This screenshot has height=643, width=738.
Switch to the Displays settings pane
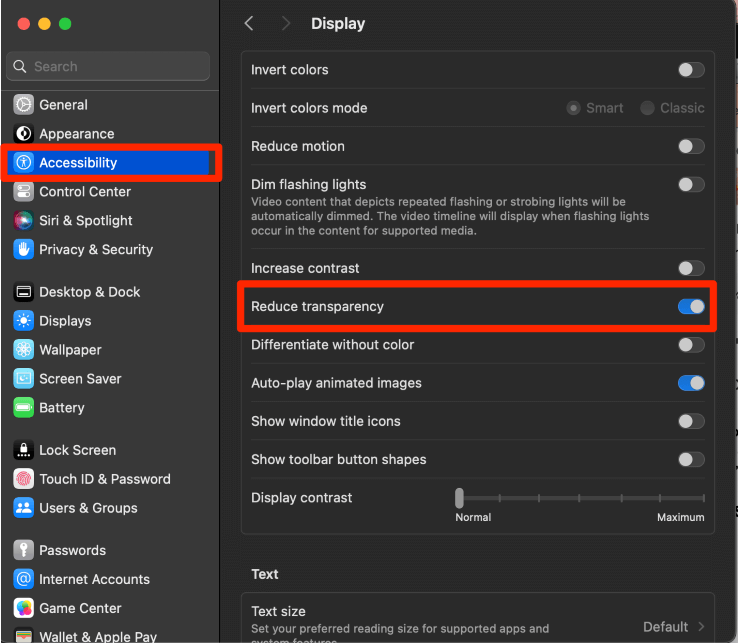[65, 321]
